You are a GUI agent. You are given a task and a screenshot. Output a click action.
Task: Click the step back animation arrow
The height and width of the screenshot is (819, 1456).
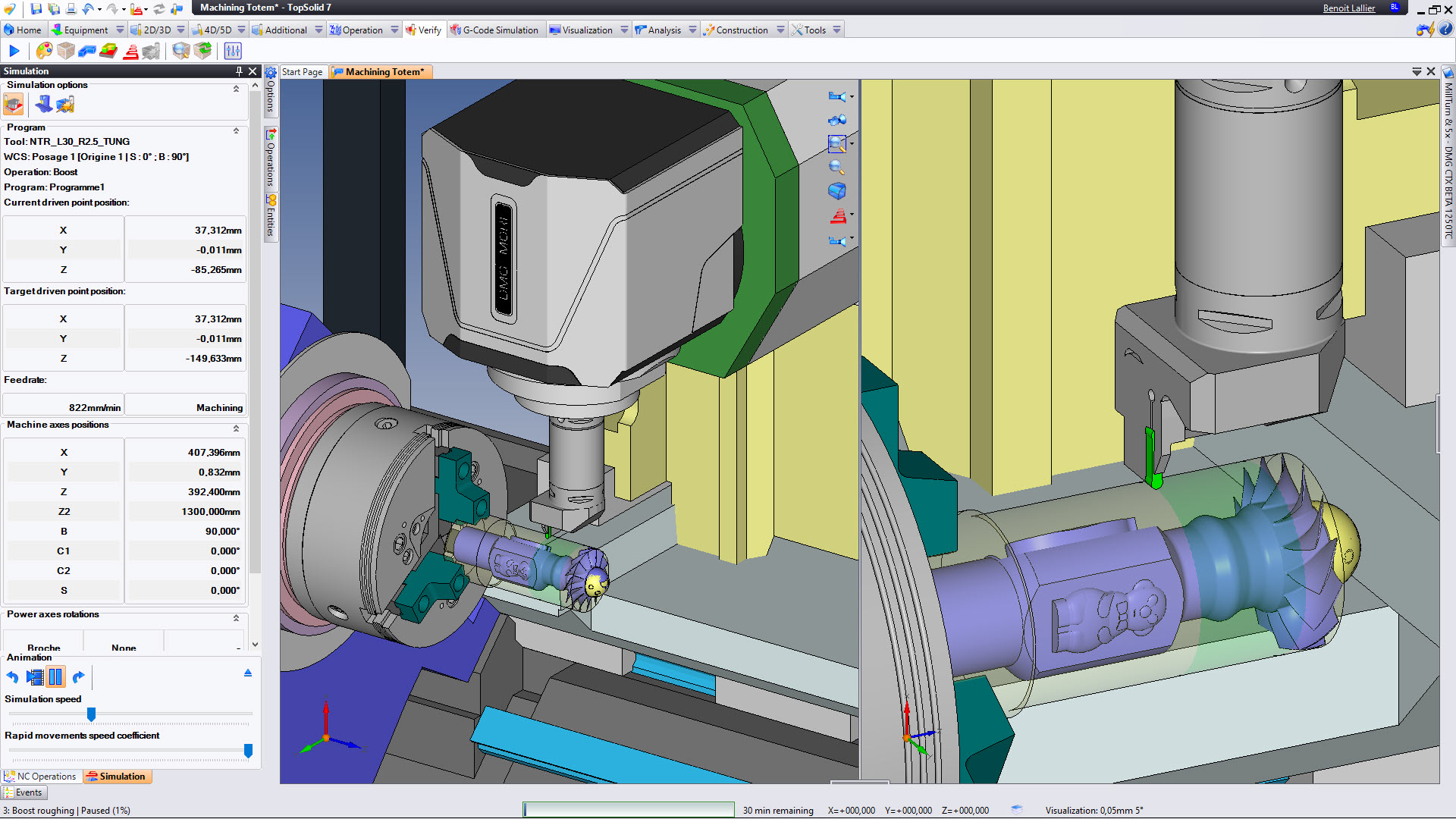click(12, 677)
